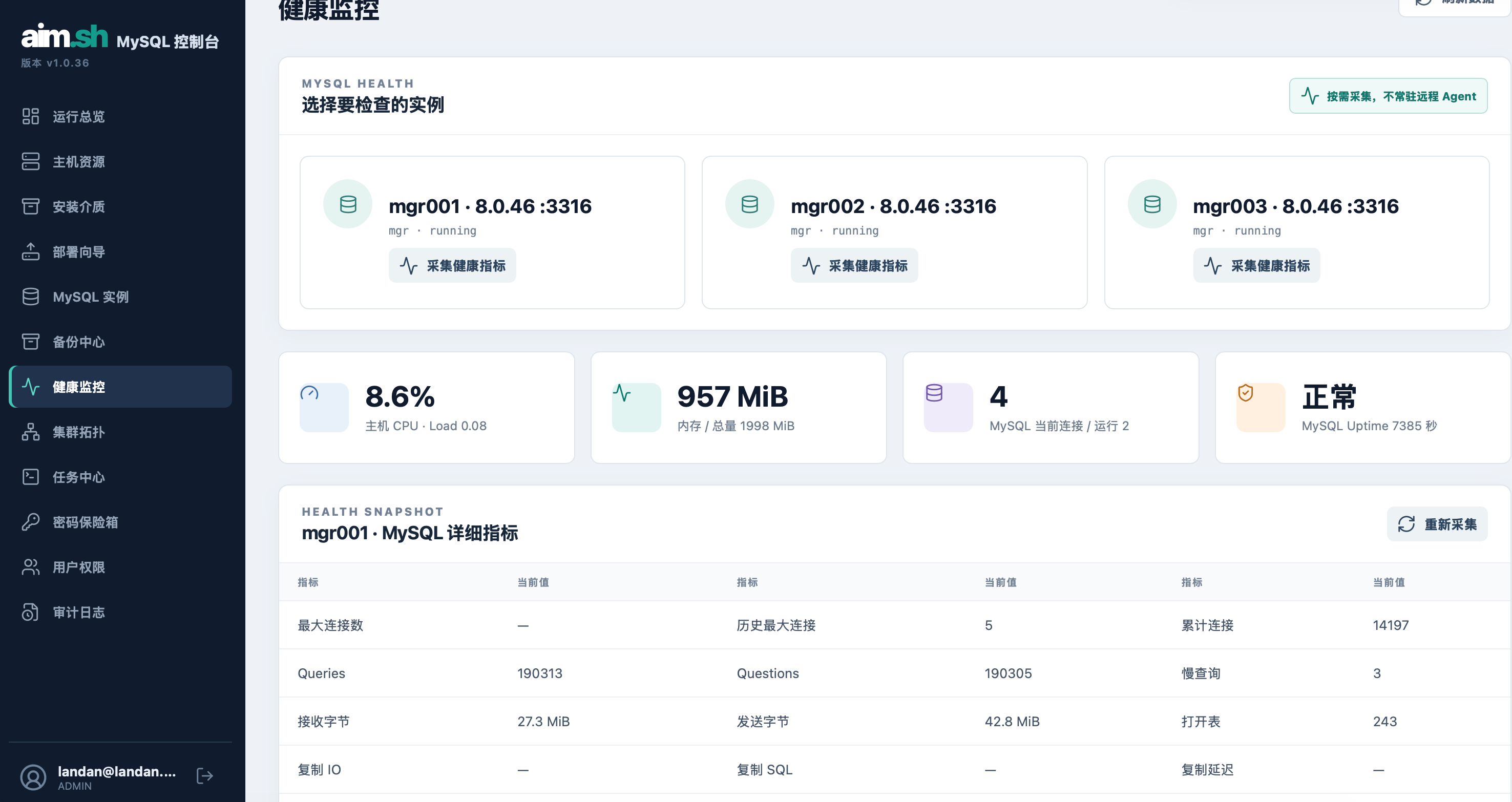This screenshot has height=802, width=1512.
Task: Click the landan@landan.... account name
Action: click(x=117, y=771)
